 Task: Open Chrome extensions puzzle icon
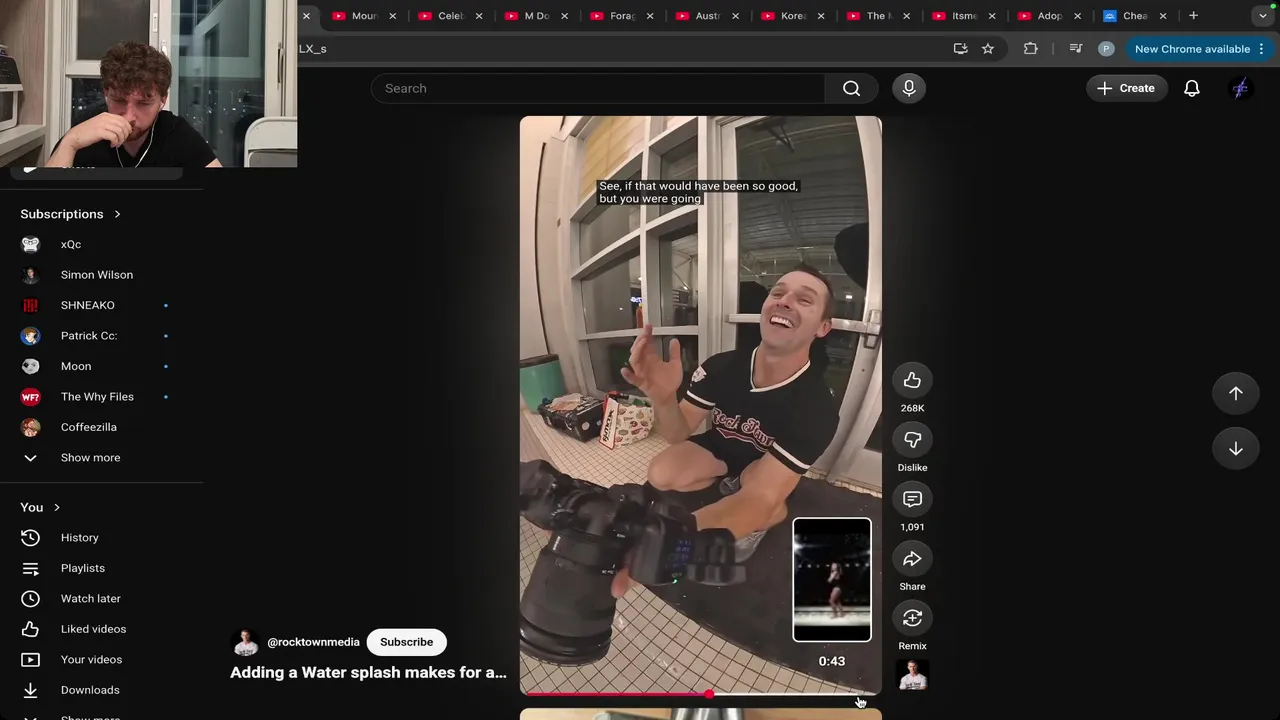click(x=1031, y=49)
